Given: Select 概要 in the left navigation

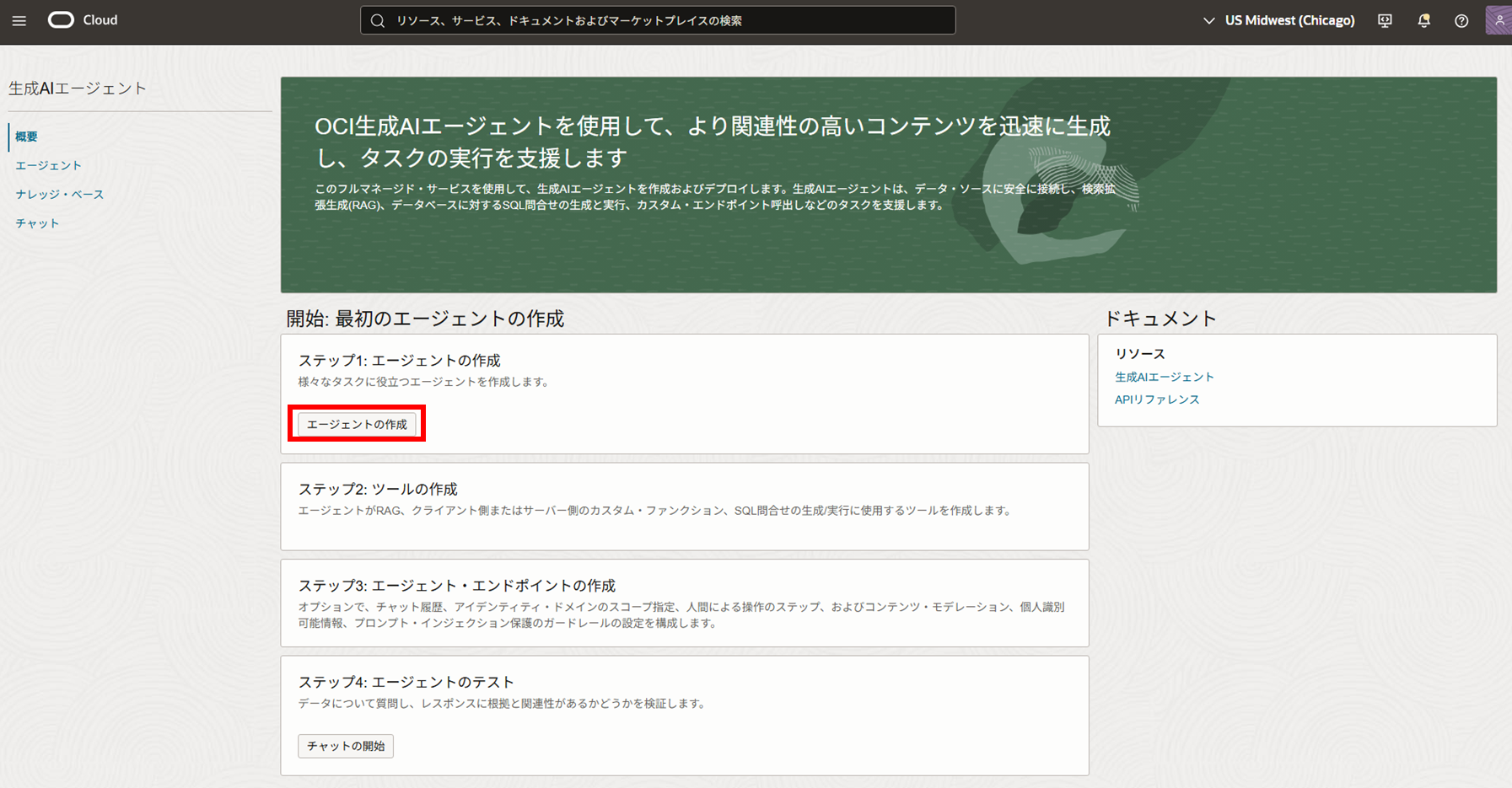Looking at the screenshot, I should coord(26,137).
